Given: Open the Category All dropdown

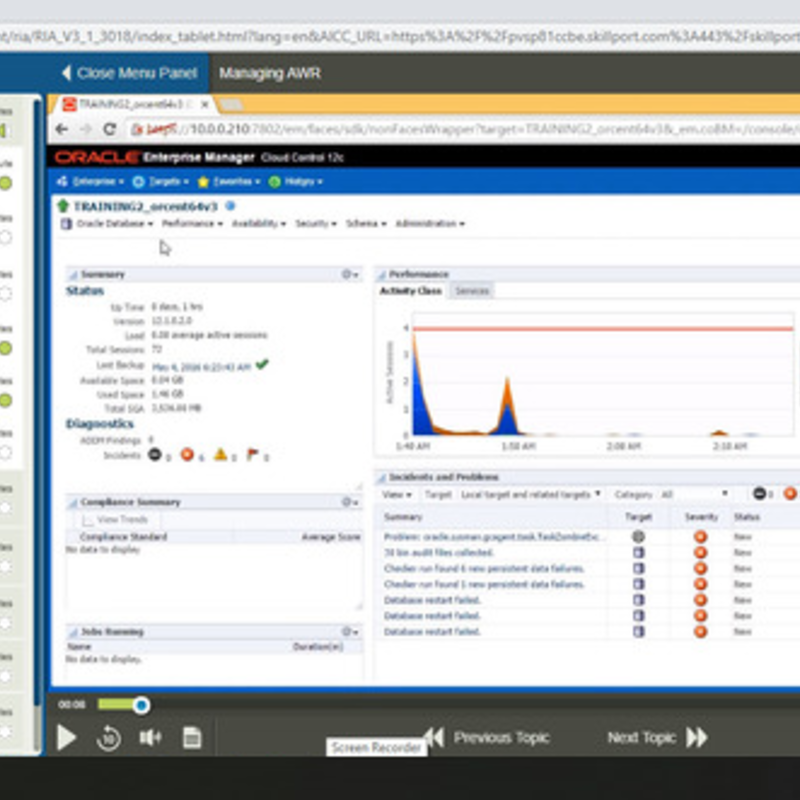Looking at the screenshot, I should pyautogui.click(x=694, y=494).
